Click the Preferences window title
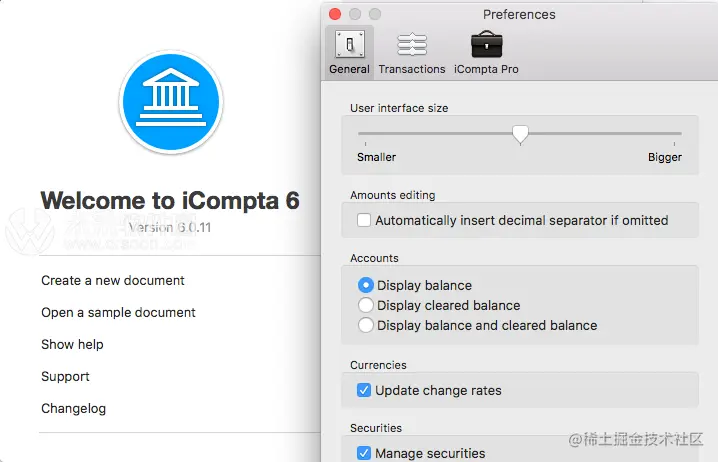This screenshot has width=718, height=462. click(x=519, y=15)
